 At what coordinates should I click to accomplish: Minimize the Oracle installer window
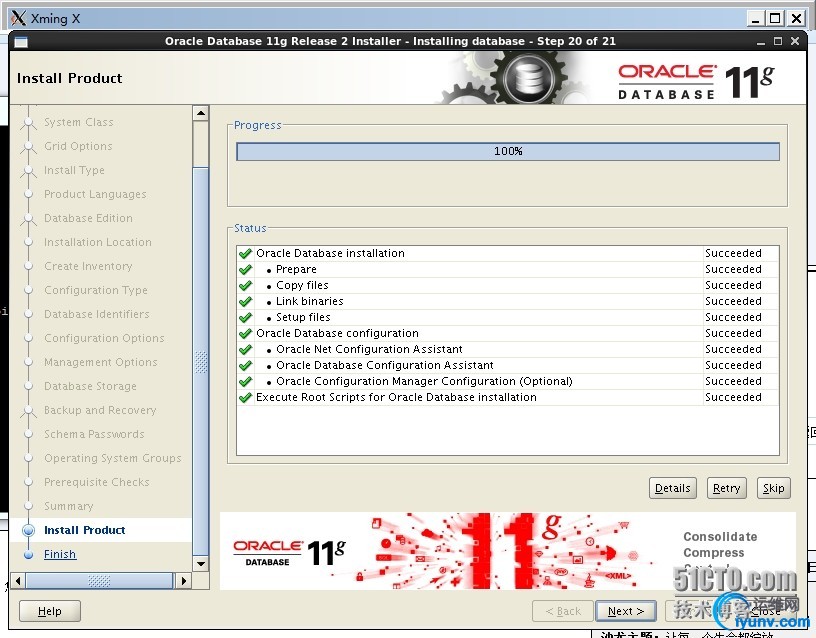point(761,42)
